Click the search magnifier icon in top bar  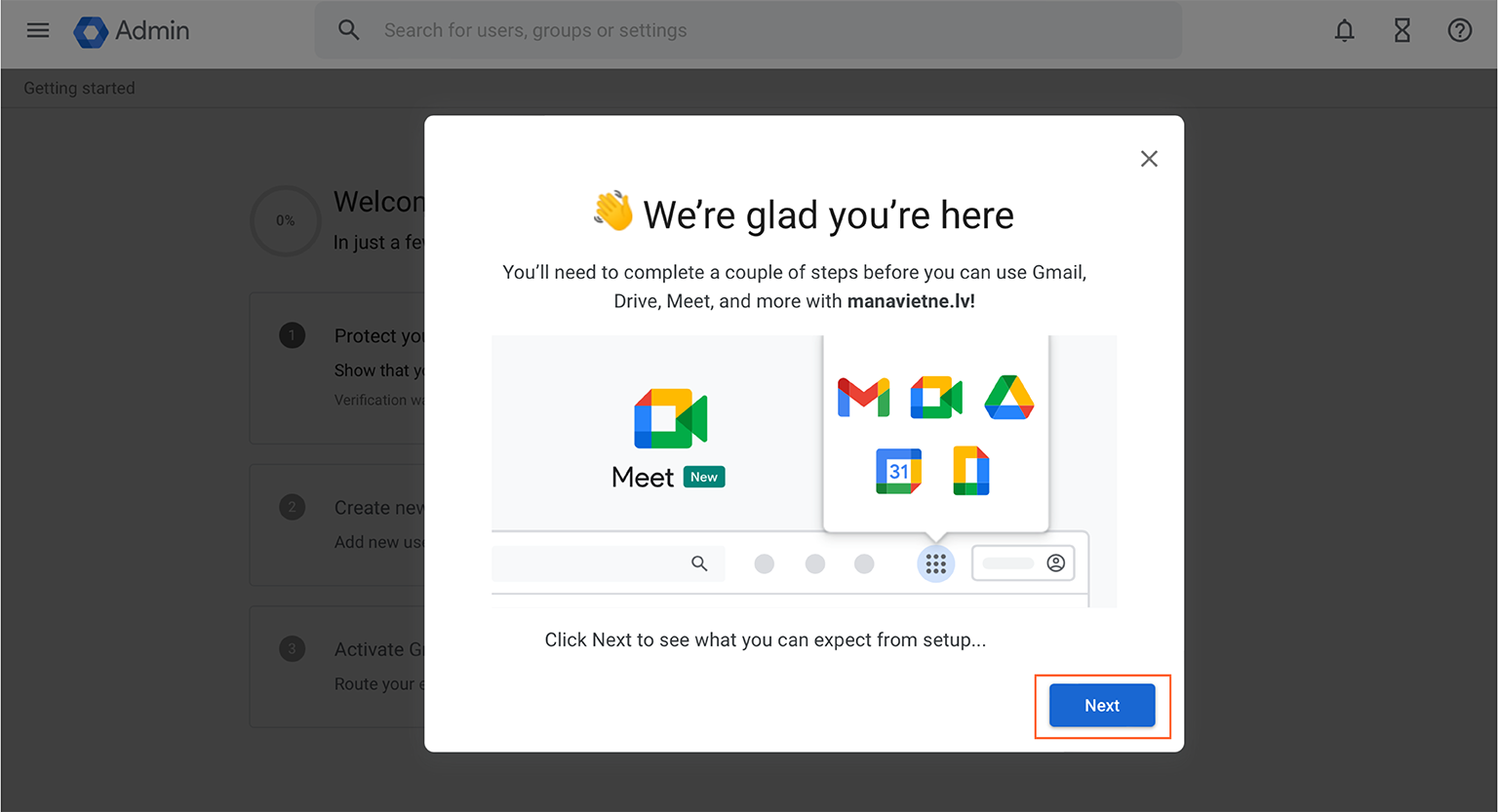coord(349,30)
